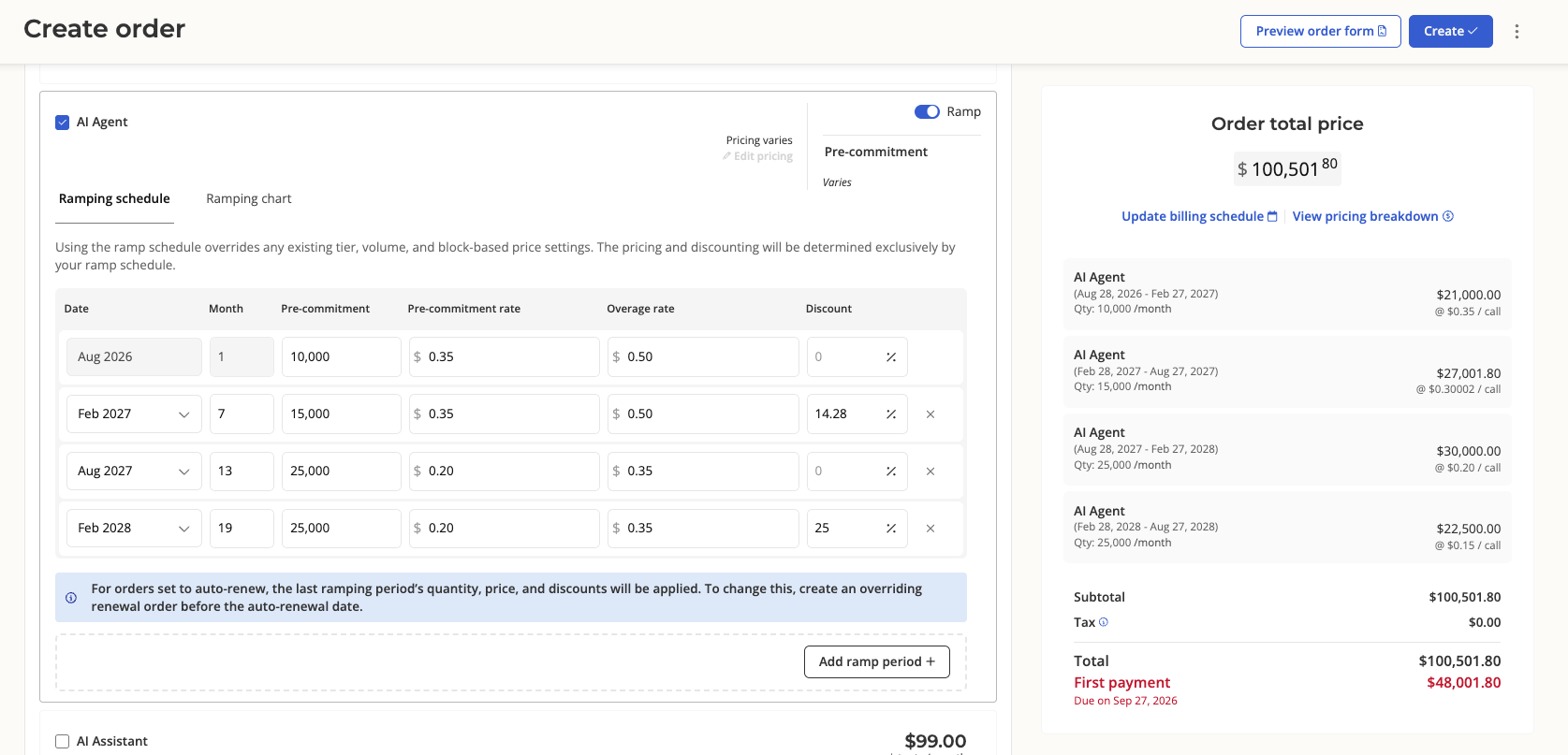Click the info icon in auto-renew notice
Screen dimensions: 1568x755
coord(71,597)
